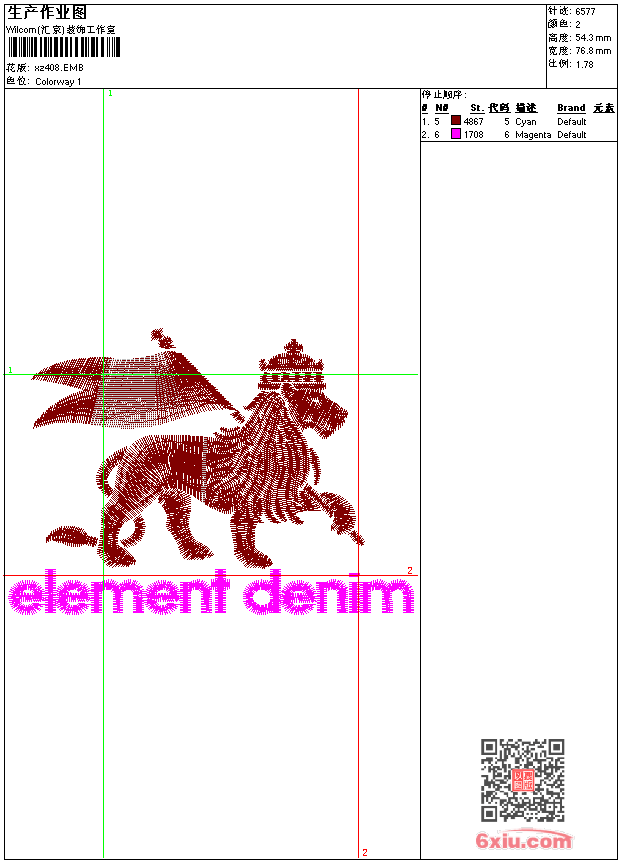Click needle number 5 in row 1
This screenshot has height=860, width=620.
(437, 122)
